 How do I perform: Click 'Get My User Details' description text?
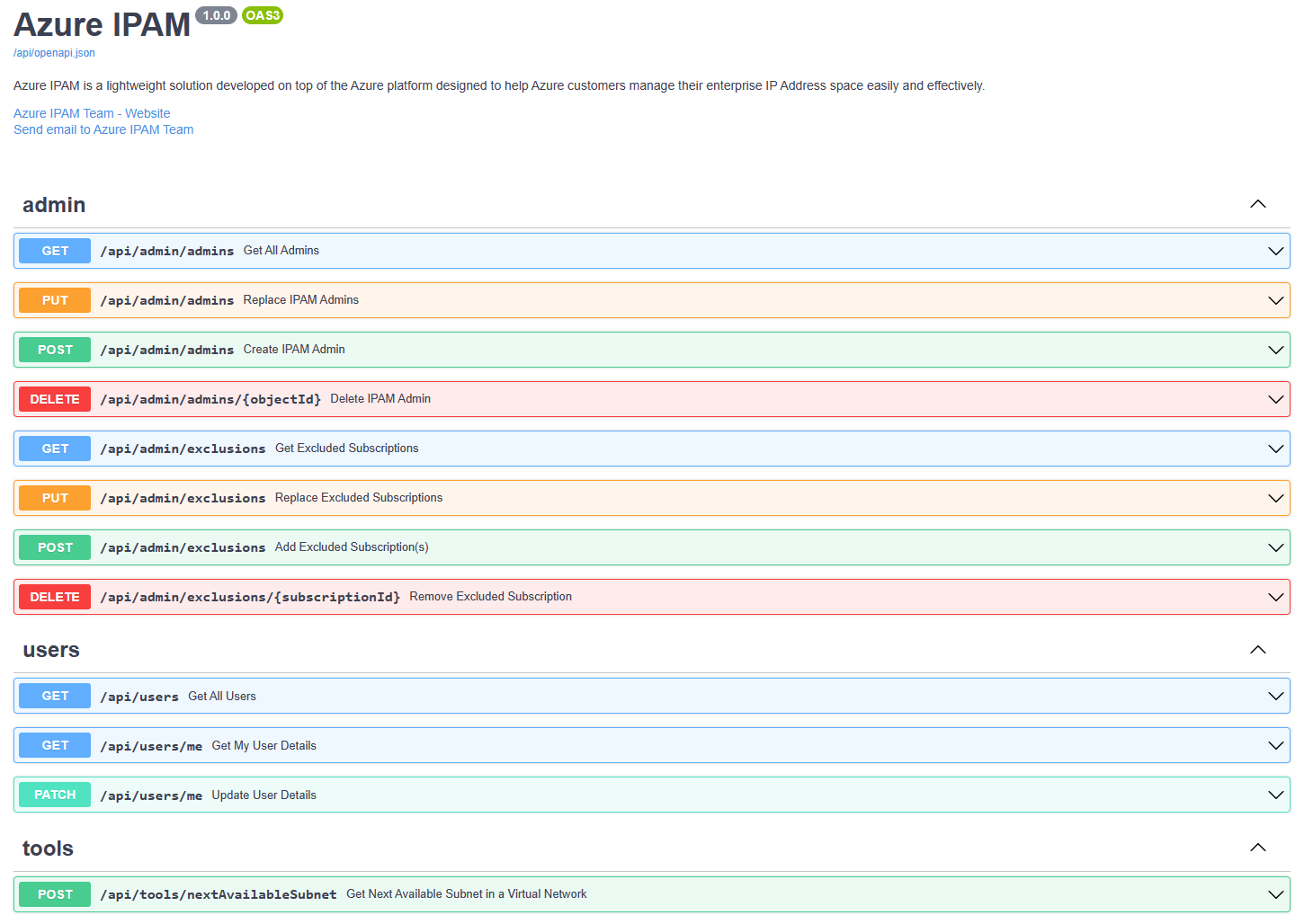(x=264, y=746)
